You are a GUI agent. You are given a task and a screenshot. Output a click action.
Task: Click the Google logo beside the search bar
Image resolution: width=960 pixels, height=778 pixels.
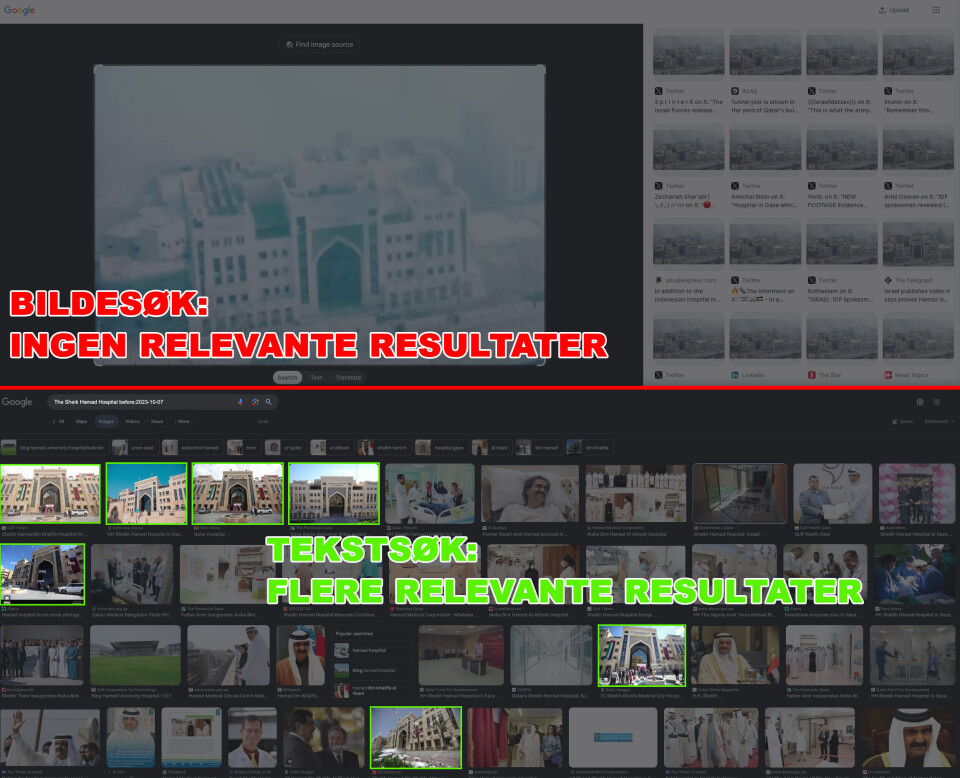tap(17, 402)
